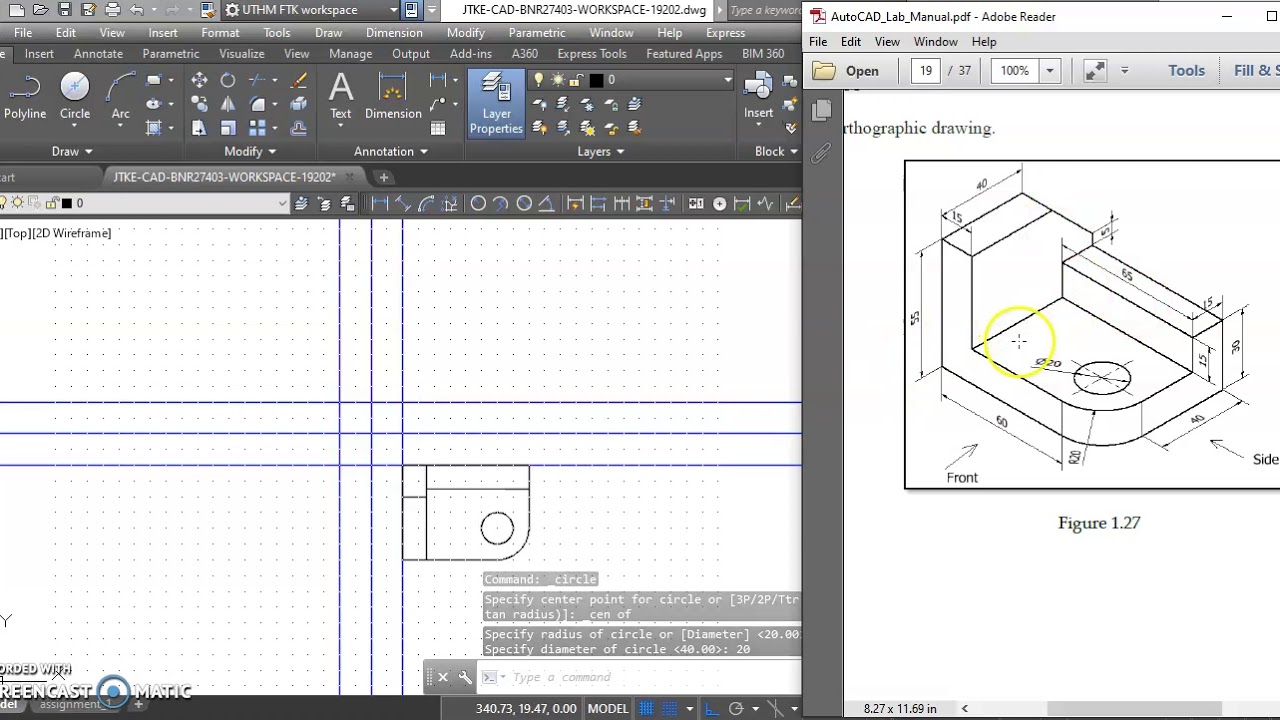The width and height of the screenshot is (1280, 720).
Task: Activate the Scale tool in Modify panel
Action: pyautogui.click(x=228, y=128)
